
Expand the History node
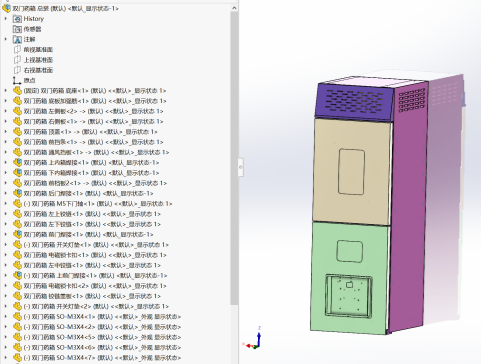click(x=5, y=19)
